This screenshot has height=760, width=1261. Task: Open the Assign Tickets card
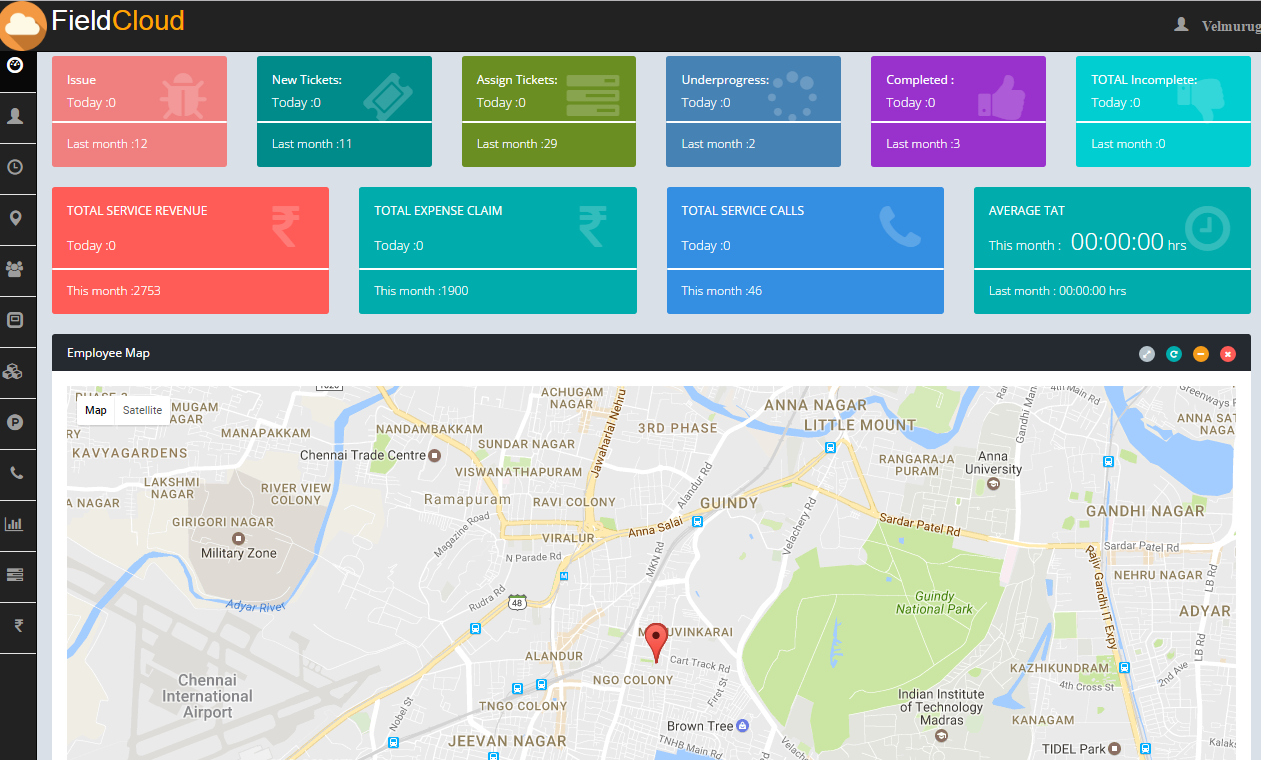(x=548, y=111)
